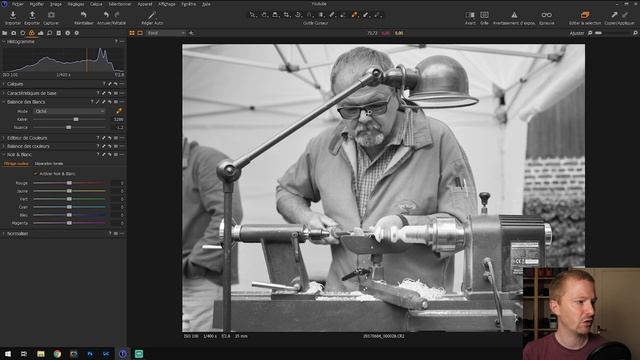The width and height of the screenshot is (640, 360).
Task: Toggle Activer Noir & Blanc checkbox
Action: (36, 173)
